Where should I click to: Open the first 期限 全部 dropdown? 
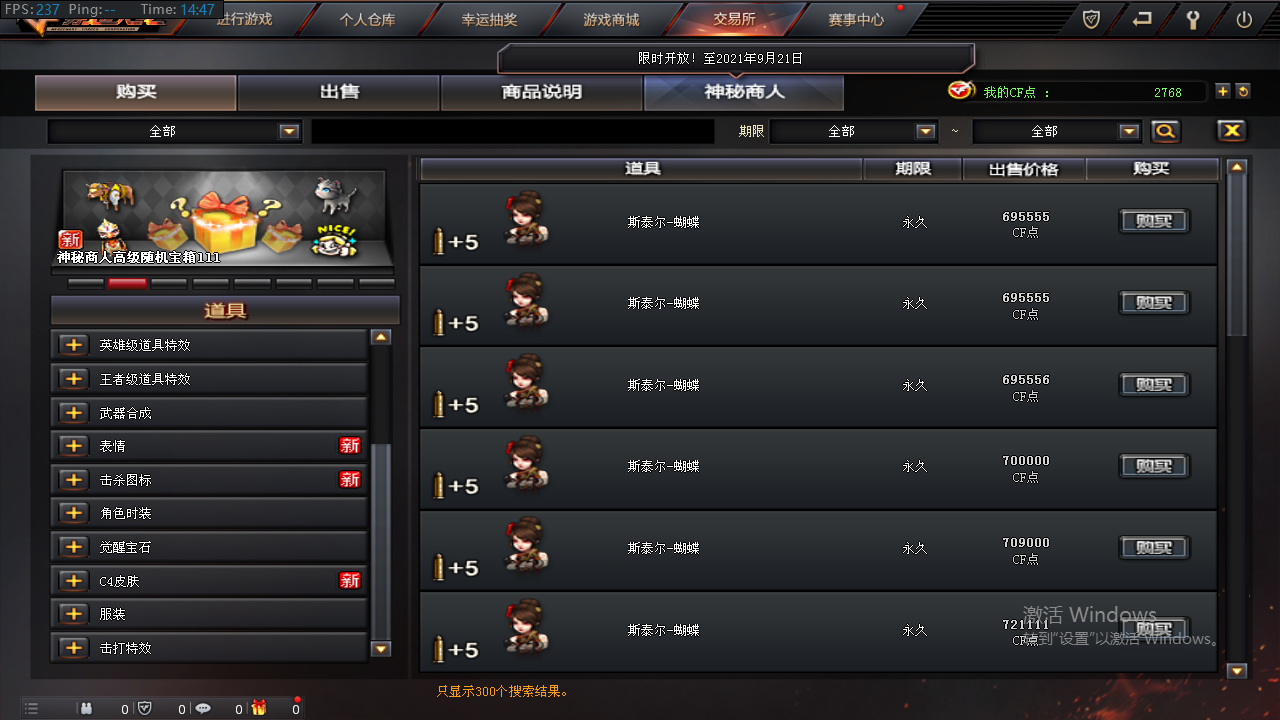(x=853, y=131)
